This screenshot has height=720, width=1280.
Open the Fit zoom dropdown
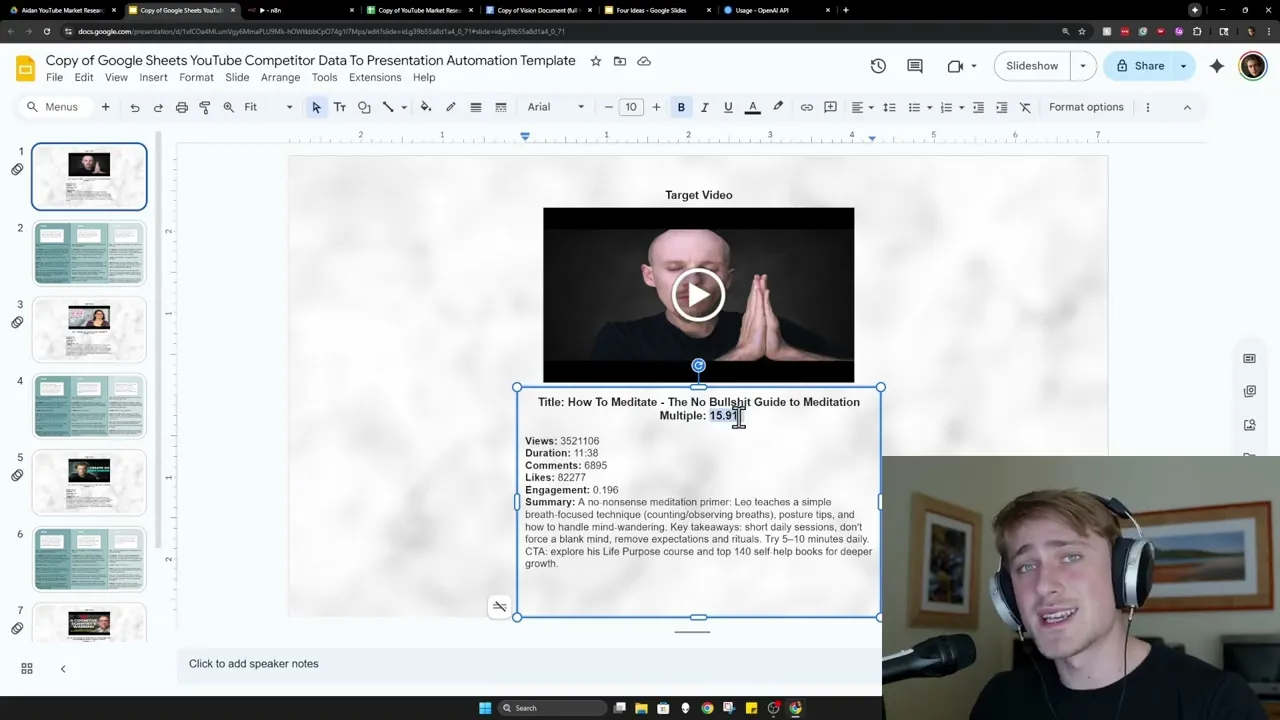(x=269, y=107)
